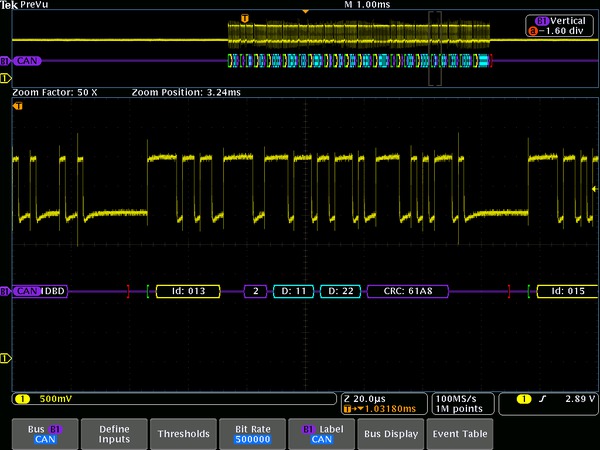Open the Bus Display menu
600x450 pixels.
[x=390, y=433]
